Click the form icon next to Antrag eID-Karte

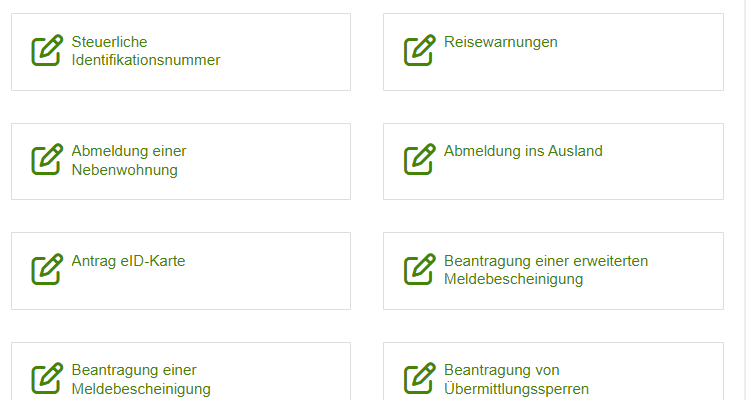coord(47,269)
